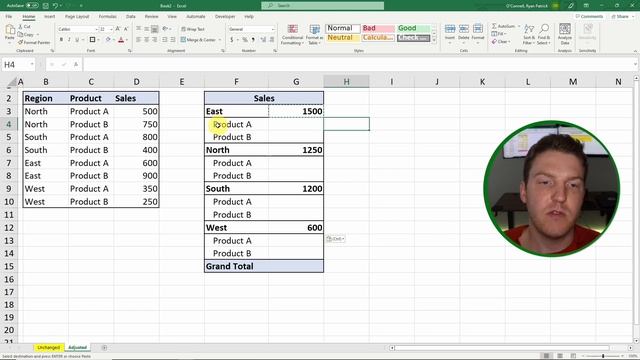The height and width of the screenshot is (360, 640).
Task: Click the Borders button
Action: pos(92,40)
